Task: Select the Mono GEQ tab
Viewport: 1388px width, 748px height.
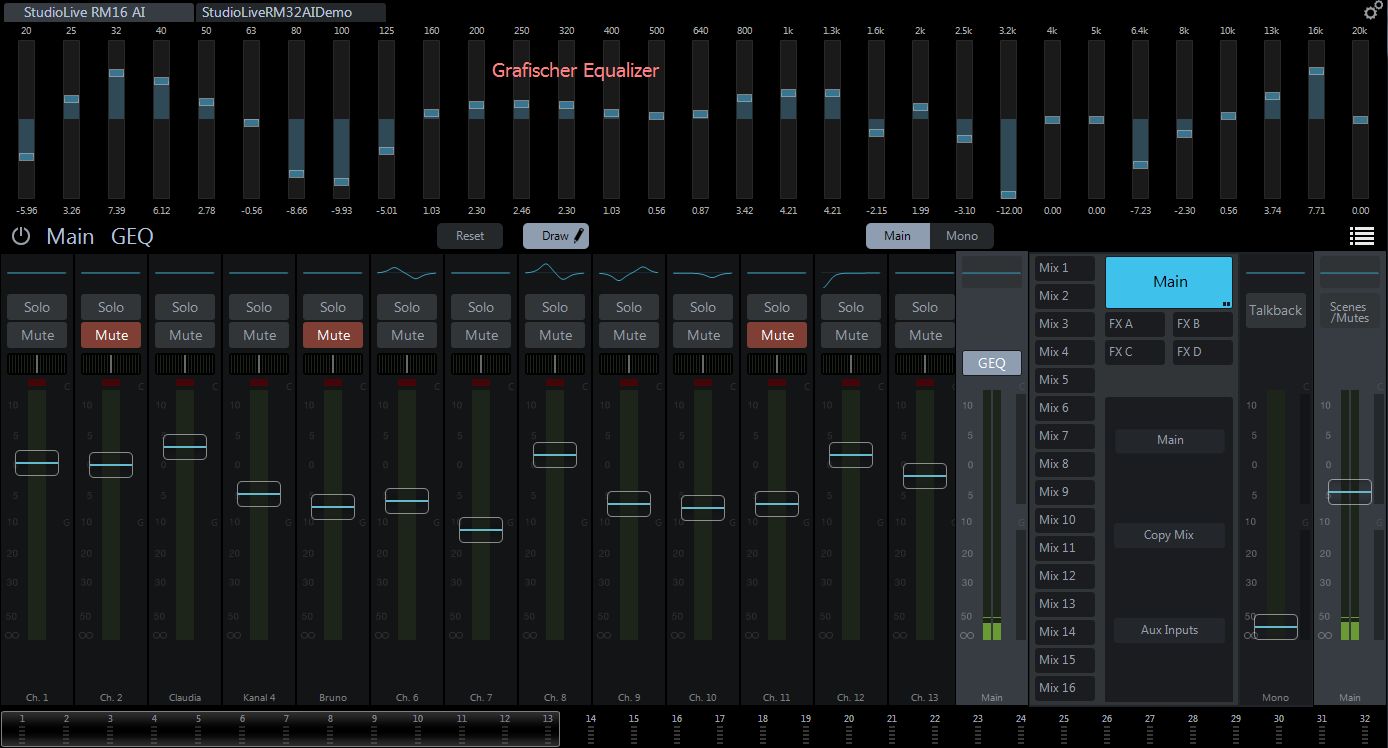Action: click(x=962, y=236)
